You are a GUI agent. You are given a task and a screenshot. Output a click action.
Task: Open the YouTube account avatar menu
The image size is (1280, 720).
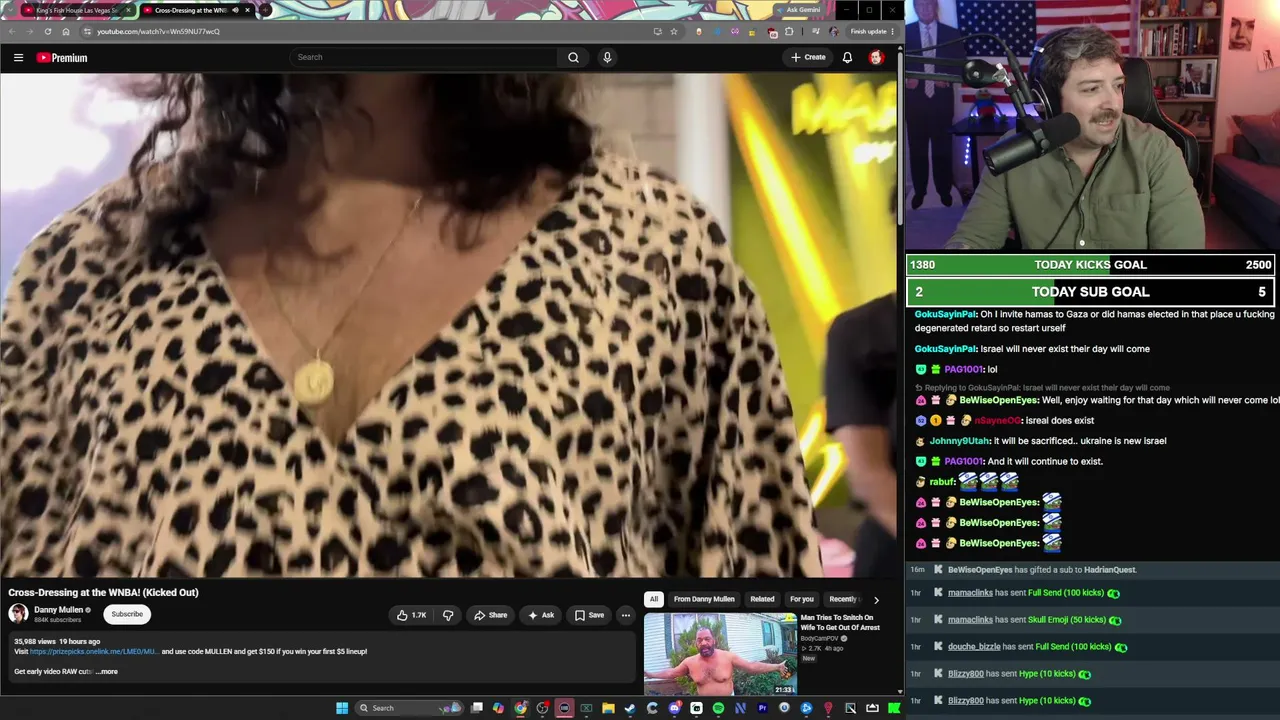pos(876,57)
